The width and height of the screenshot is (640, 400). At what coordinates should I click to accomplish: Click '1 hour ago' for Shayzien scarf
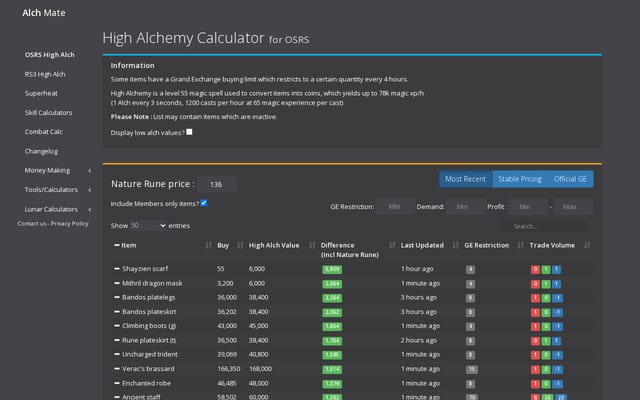click(x=417, y=269)
